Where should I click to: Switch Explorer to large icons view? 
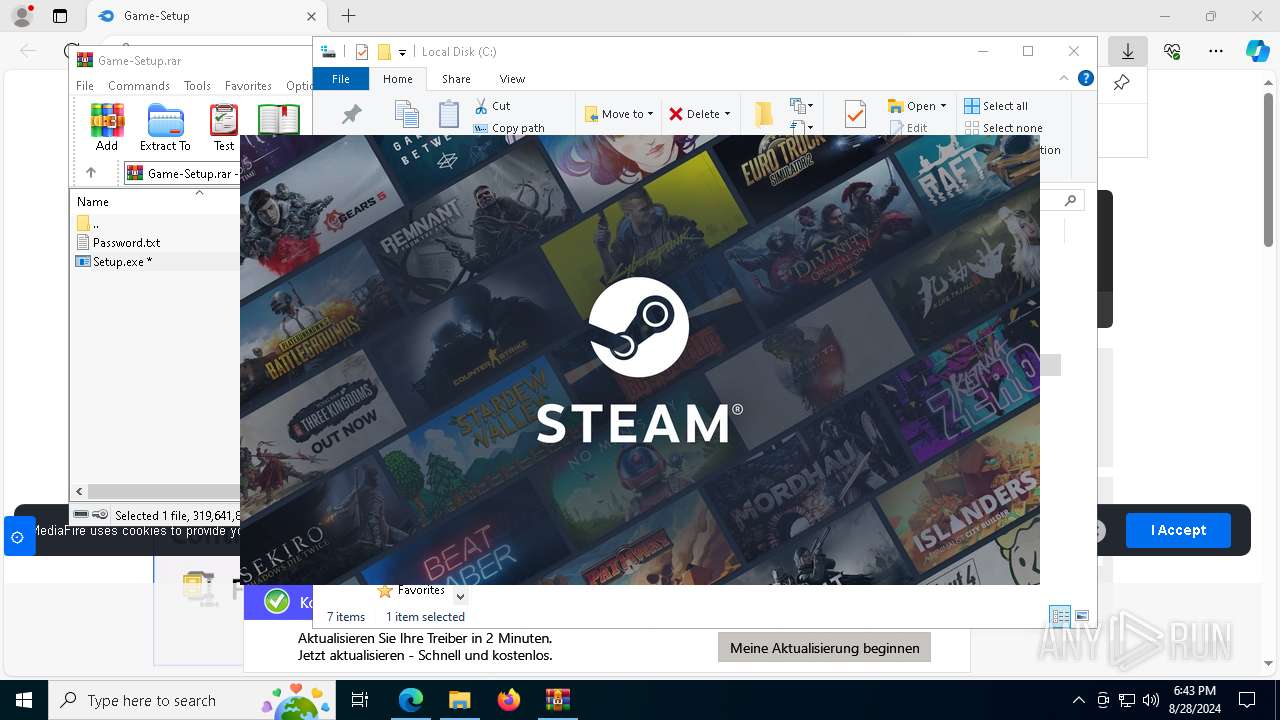1082,616
